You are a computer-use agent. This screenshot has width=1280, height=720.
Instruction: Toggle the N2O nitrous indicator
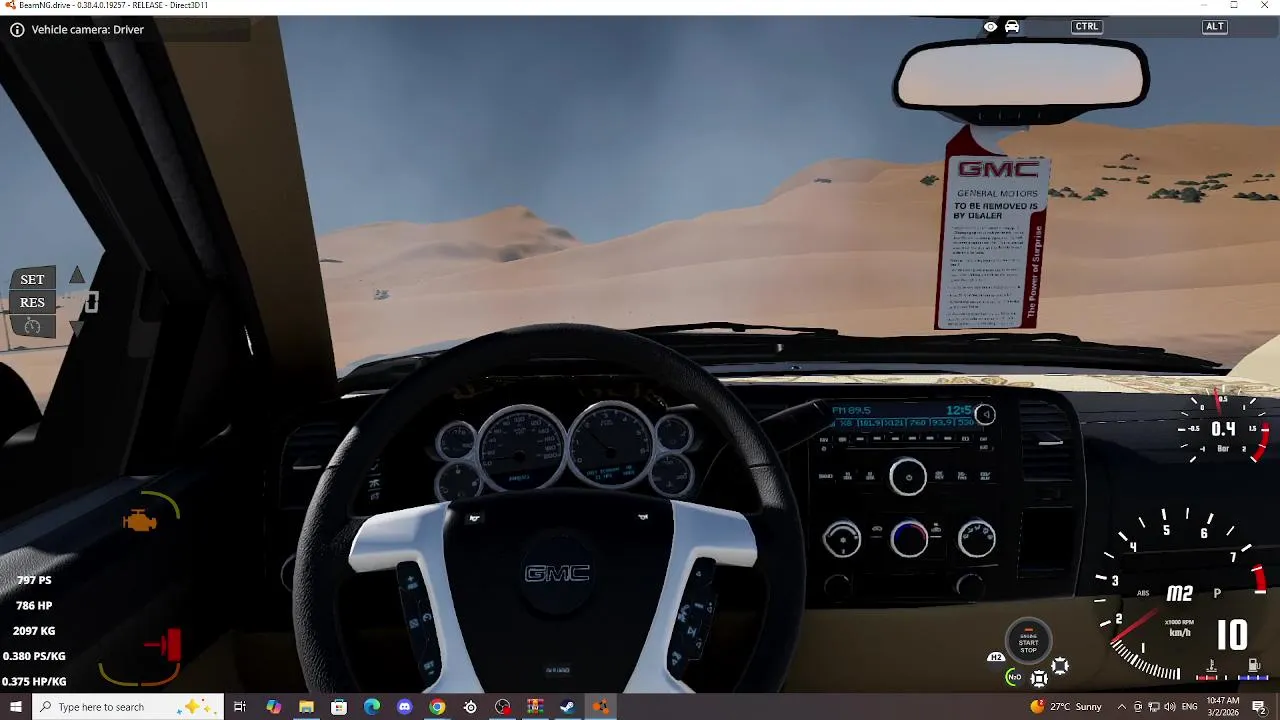point(1014,677)
